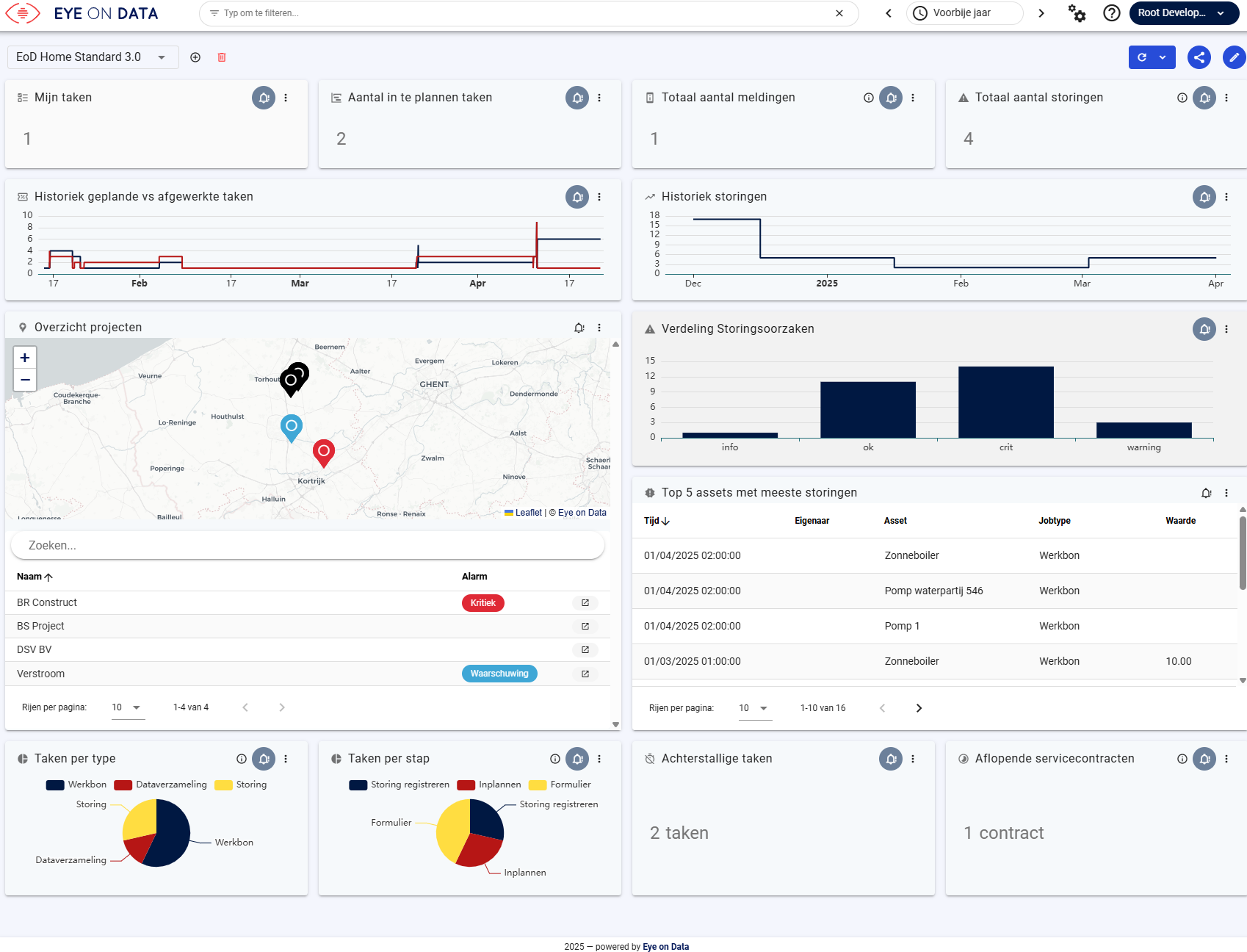Toggle alarm bell on Overzicht projecten widget

(579, 328)
